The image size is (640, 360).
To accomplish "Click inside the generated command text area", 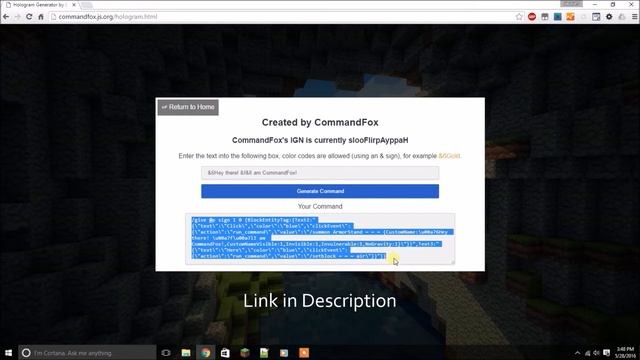I will (320, 239).
